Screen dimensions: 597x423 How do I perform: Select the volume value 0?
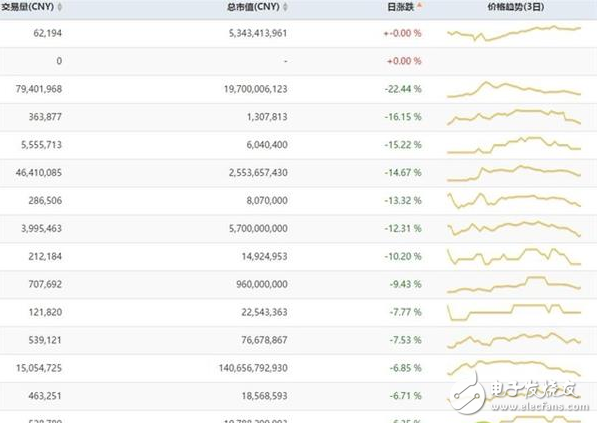coord(59,61)
